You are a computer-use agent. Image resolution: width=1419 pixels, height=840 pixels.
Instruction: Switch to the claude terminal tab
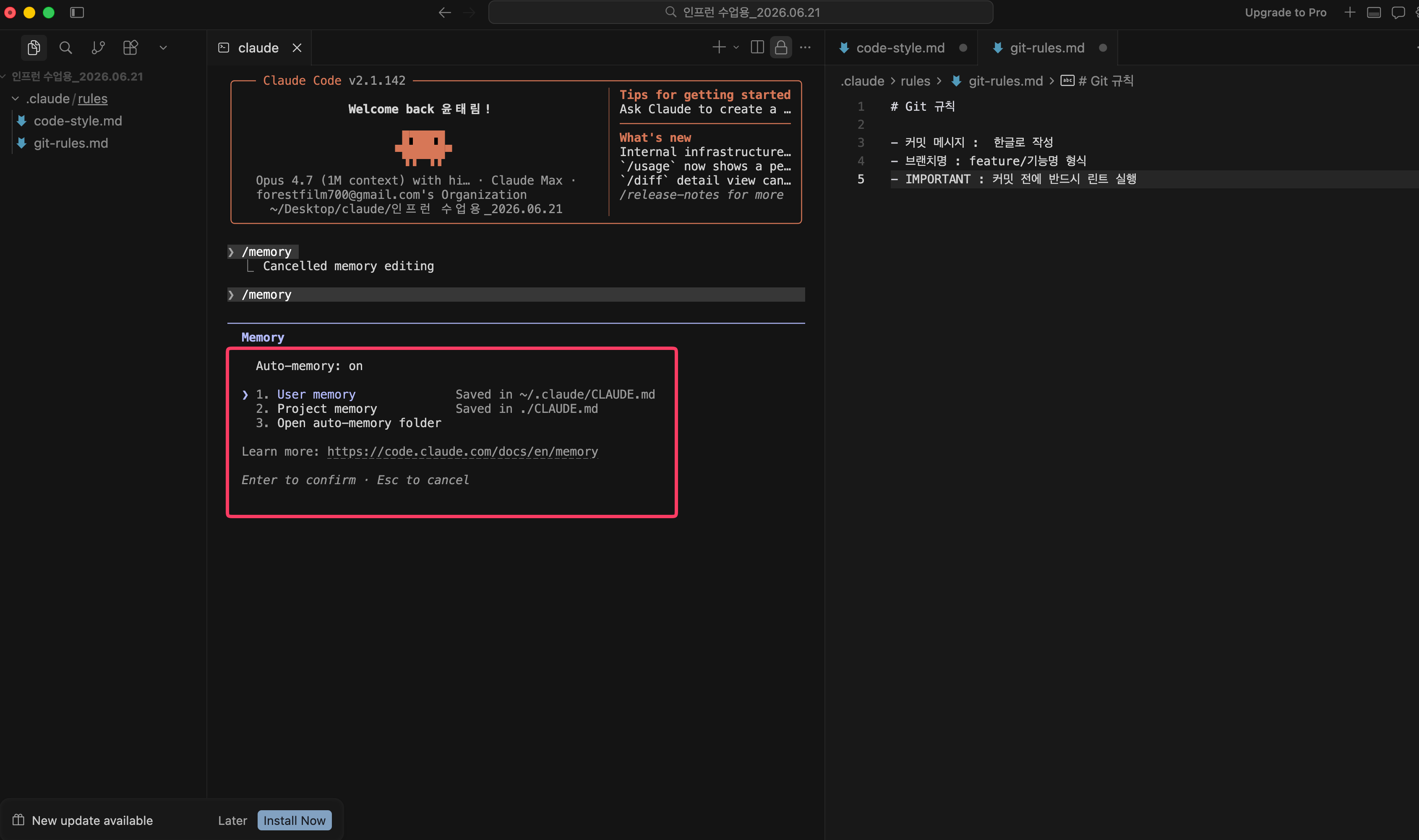[x=258, y=47]
